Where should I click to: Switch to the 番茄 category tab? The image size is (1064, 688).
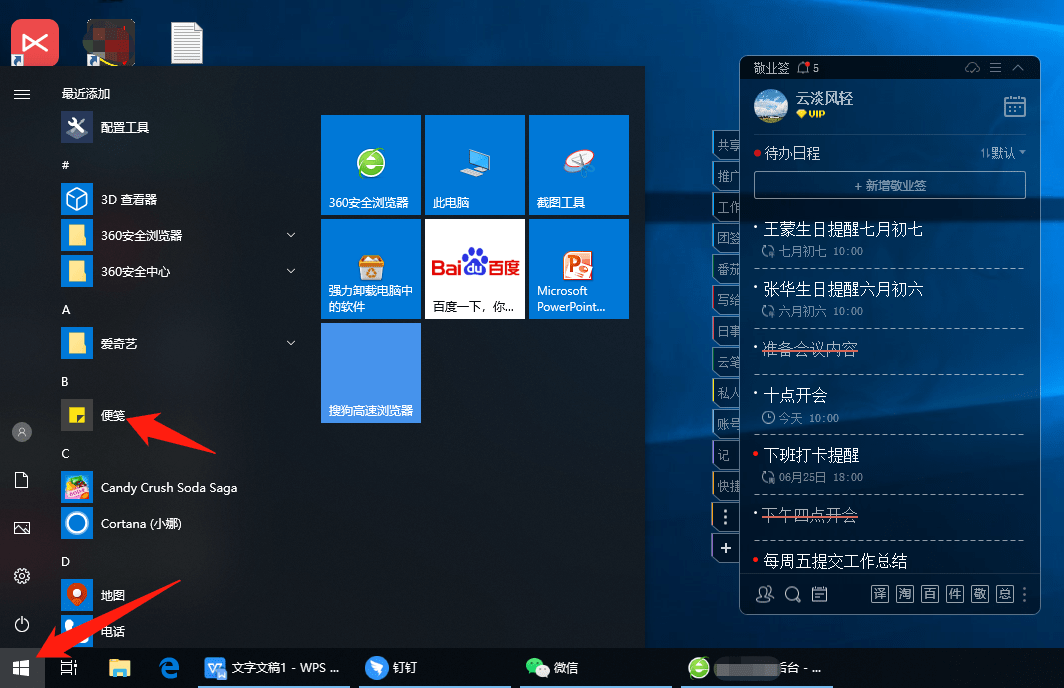coord(727,269)
